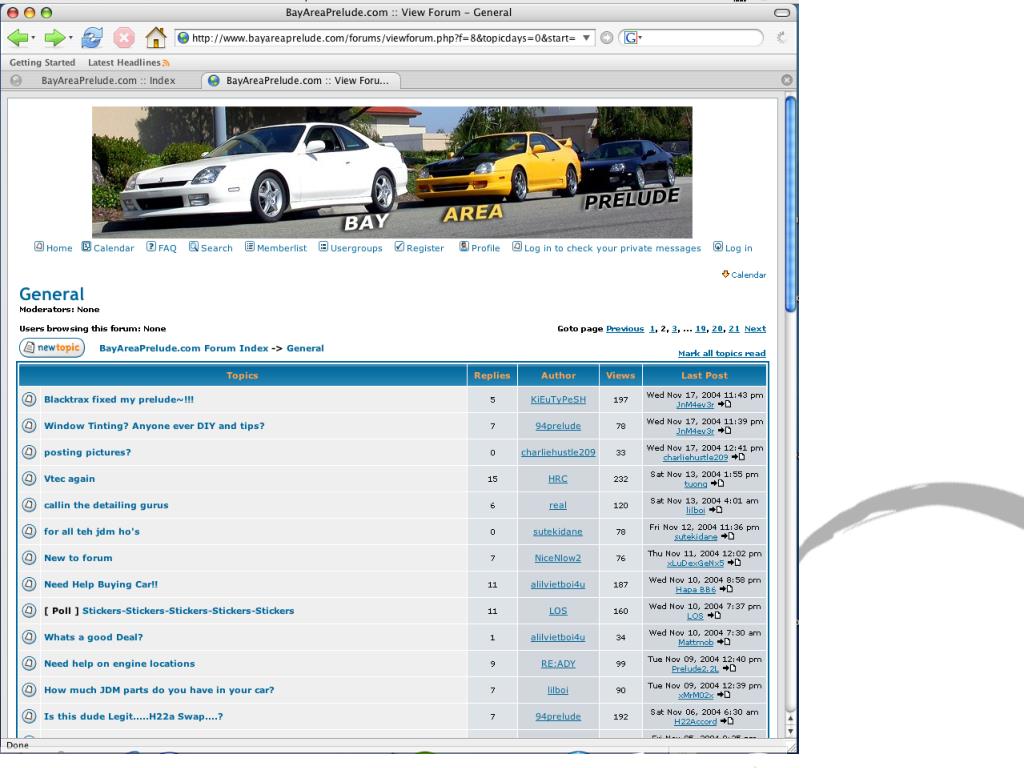Open the back-history dropdown arrow

tap(33, 38)
